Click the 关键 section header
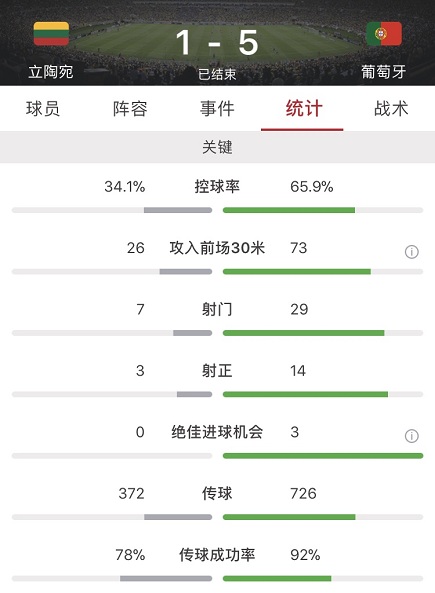Viewport: 435px width, 593px height. 217,147
